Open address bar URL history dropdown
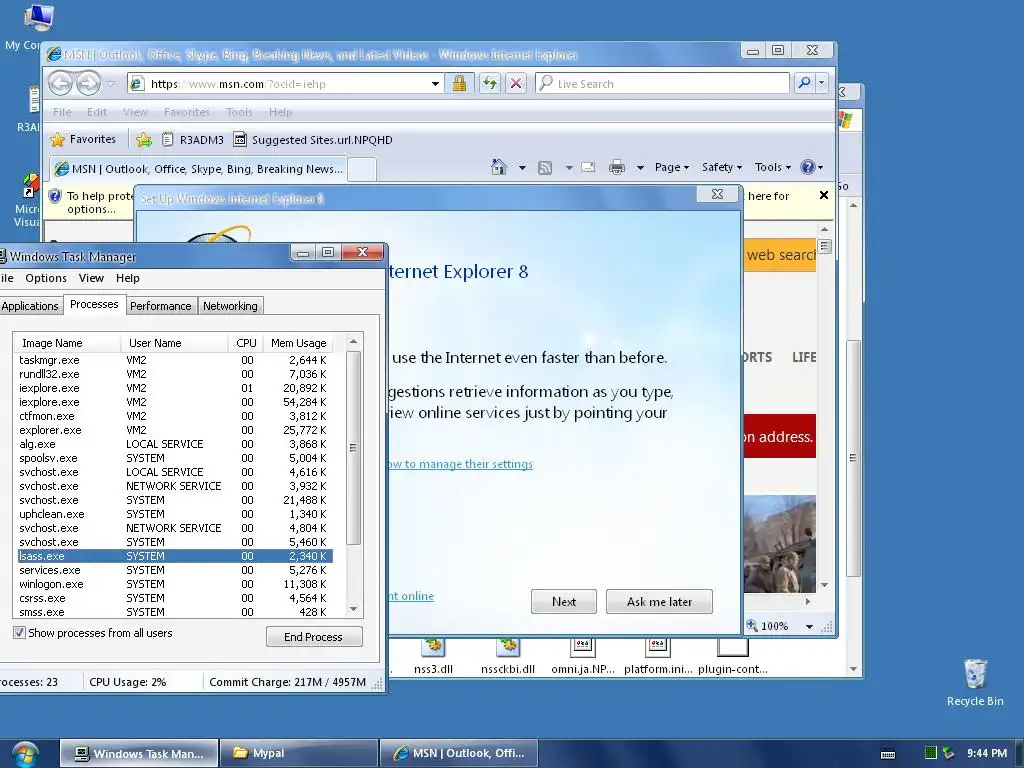1024x768 pixels. pyautogui.click(x=435, y=84)
